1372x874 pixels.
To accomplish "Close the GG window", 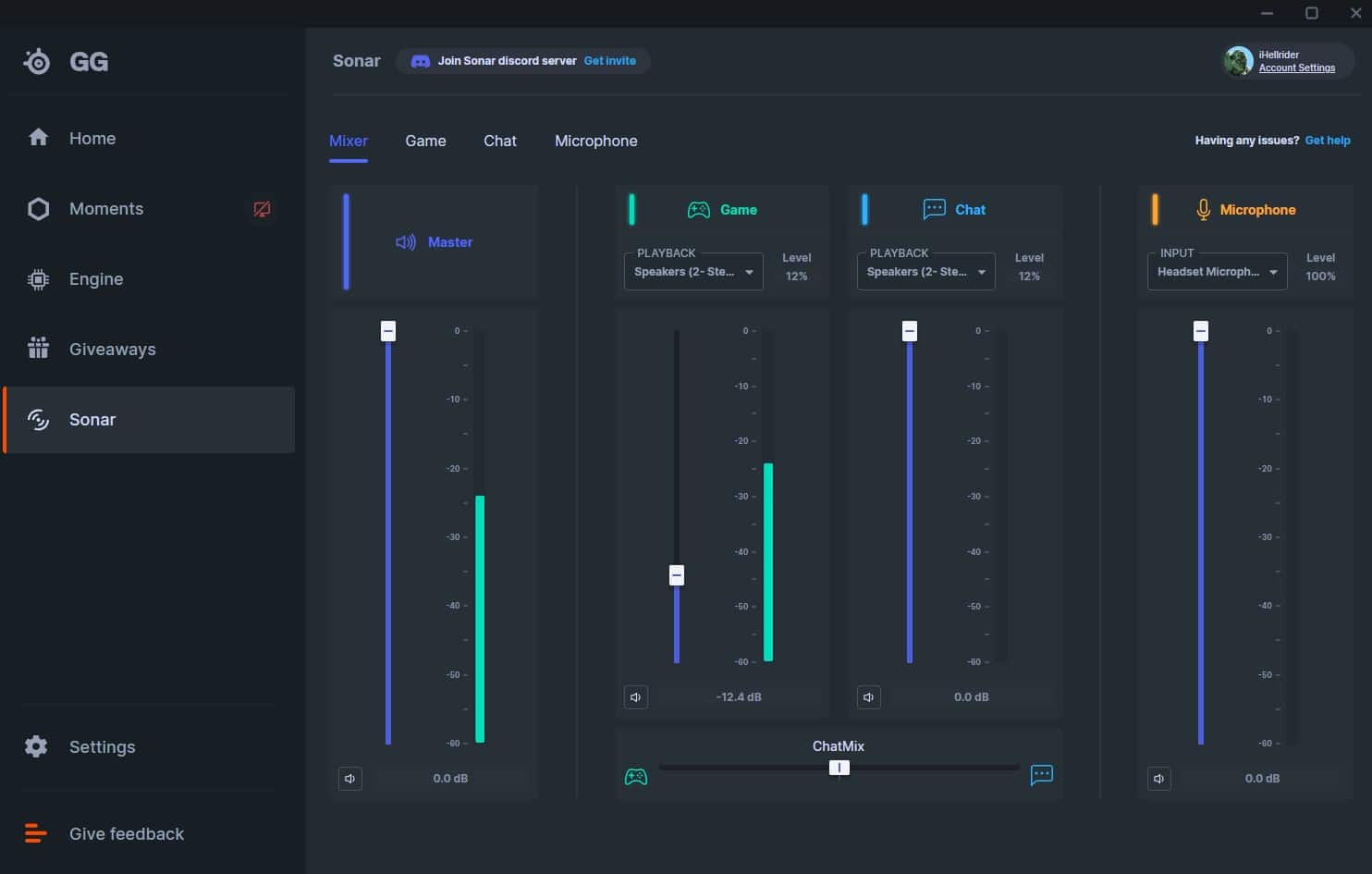I will (1356, 13).
